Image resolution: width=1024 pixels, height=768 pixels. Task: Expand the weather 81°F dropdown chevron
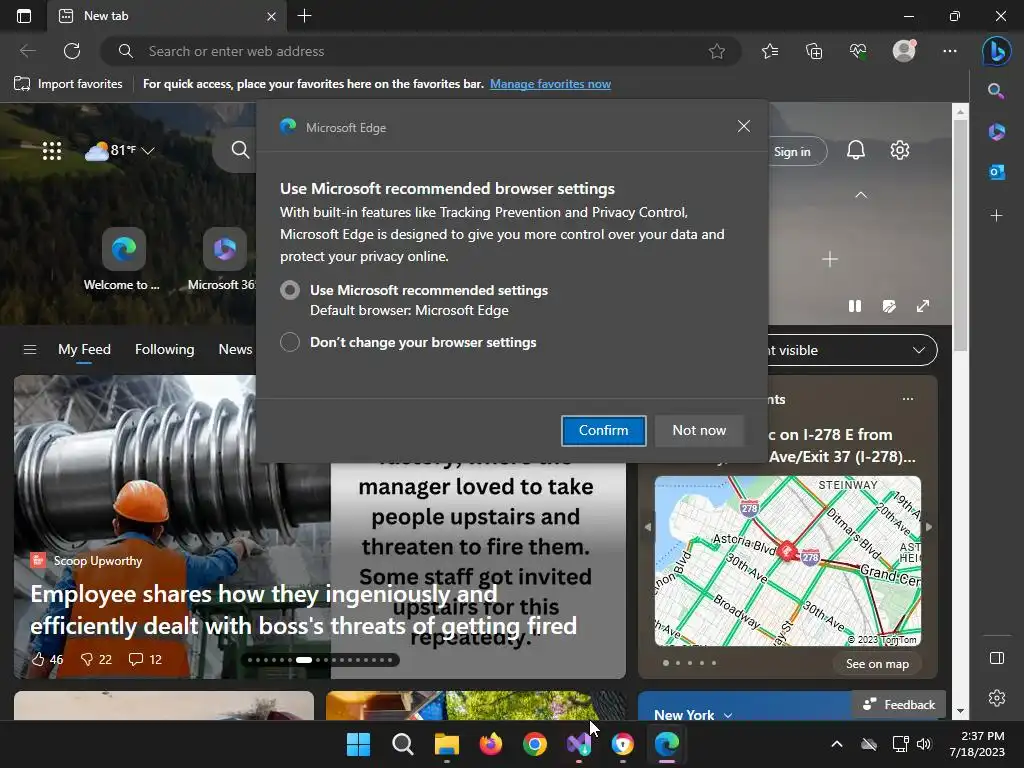pyautogui.click(x=148, y=151)
